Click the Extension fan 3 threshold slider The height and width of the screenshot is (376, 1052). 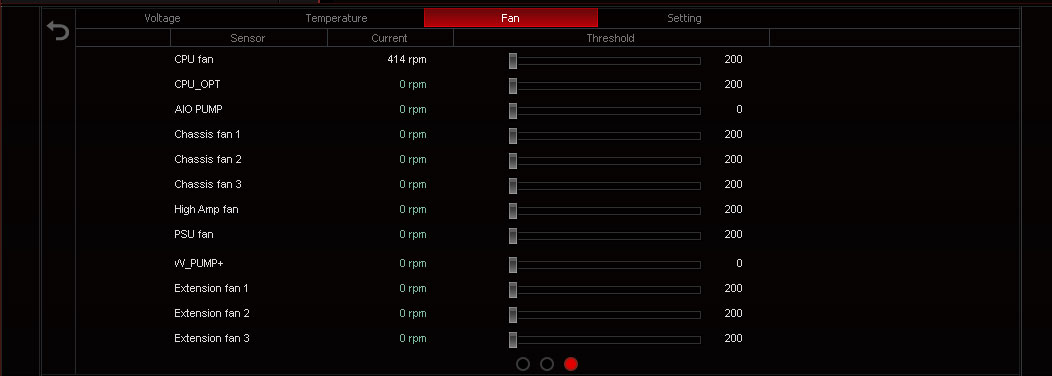point(604,339)
